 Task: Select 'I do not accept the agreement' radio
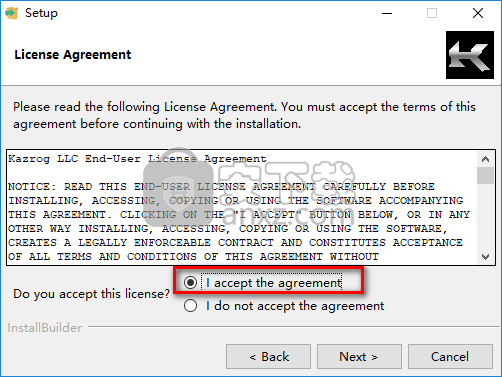[x=190, y=306]
